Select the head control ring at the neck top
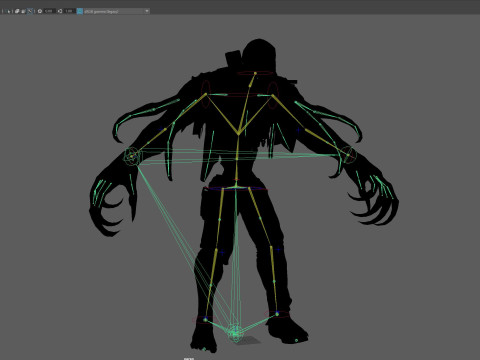 coord(255,73)
